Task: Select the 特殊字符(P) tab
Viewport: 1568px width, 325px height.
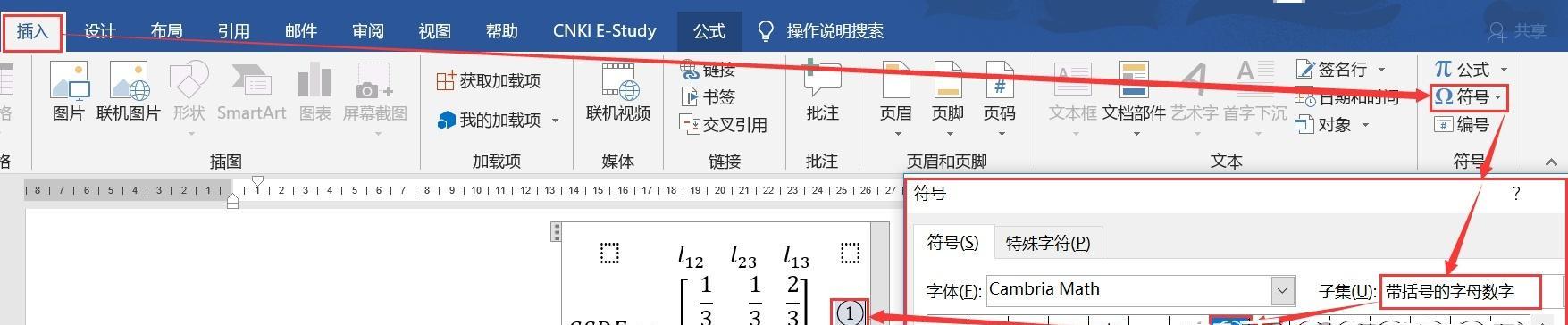Action: pyautogui.click(x=1048, y=243)
